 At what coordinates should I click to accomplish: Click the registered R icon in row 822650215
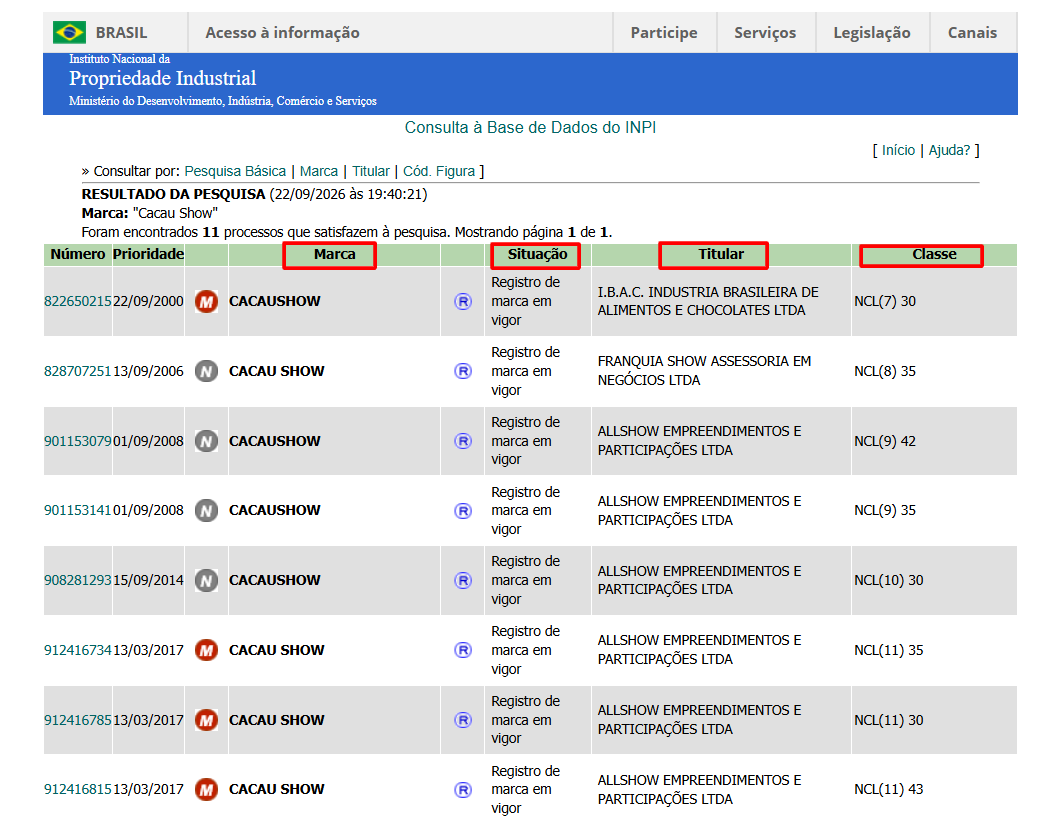coord(463,301)
